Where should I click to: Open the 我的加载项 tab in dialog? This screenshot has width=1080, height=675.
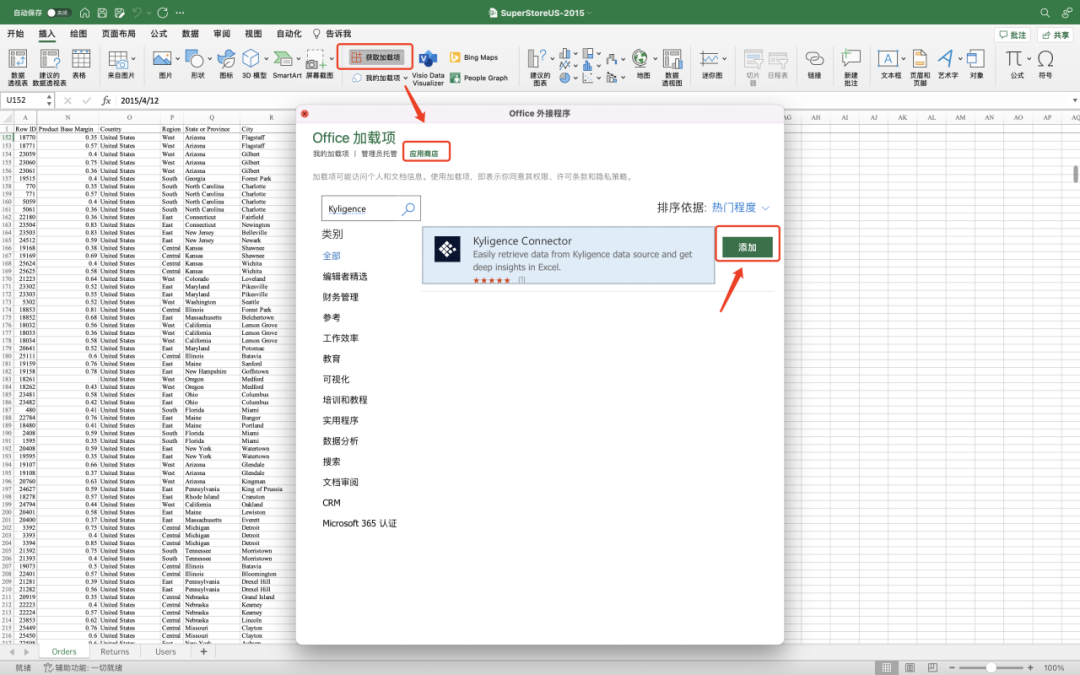click(331, 154)
